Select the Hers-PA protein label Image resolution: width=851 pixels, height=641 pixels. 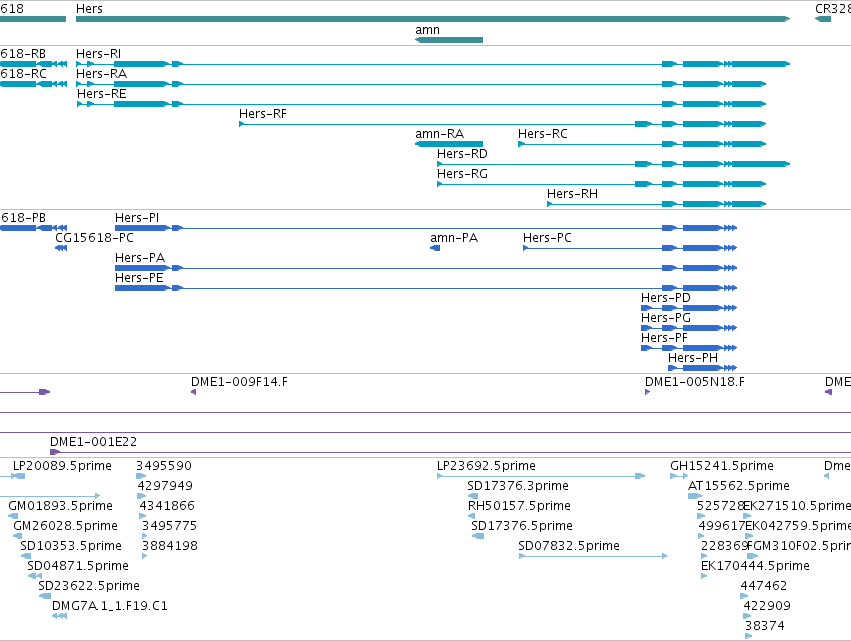[x=139, y=258]
